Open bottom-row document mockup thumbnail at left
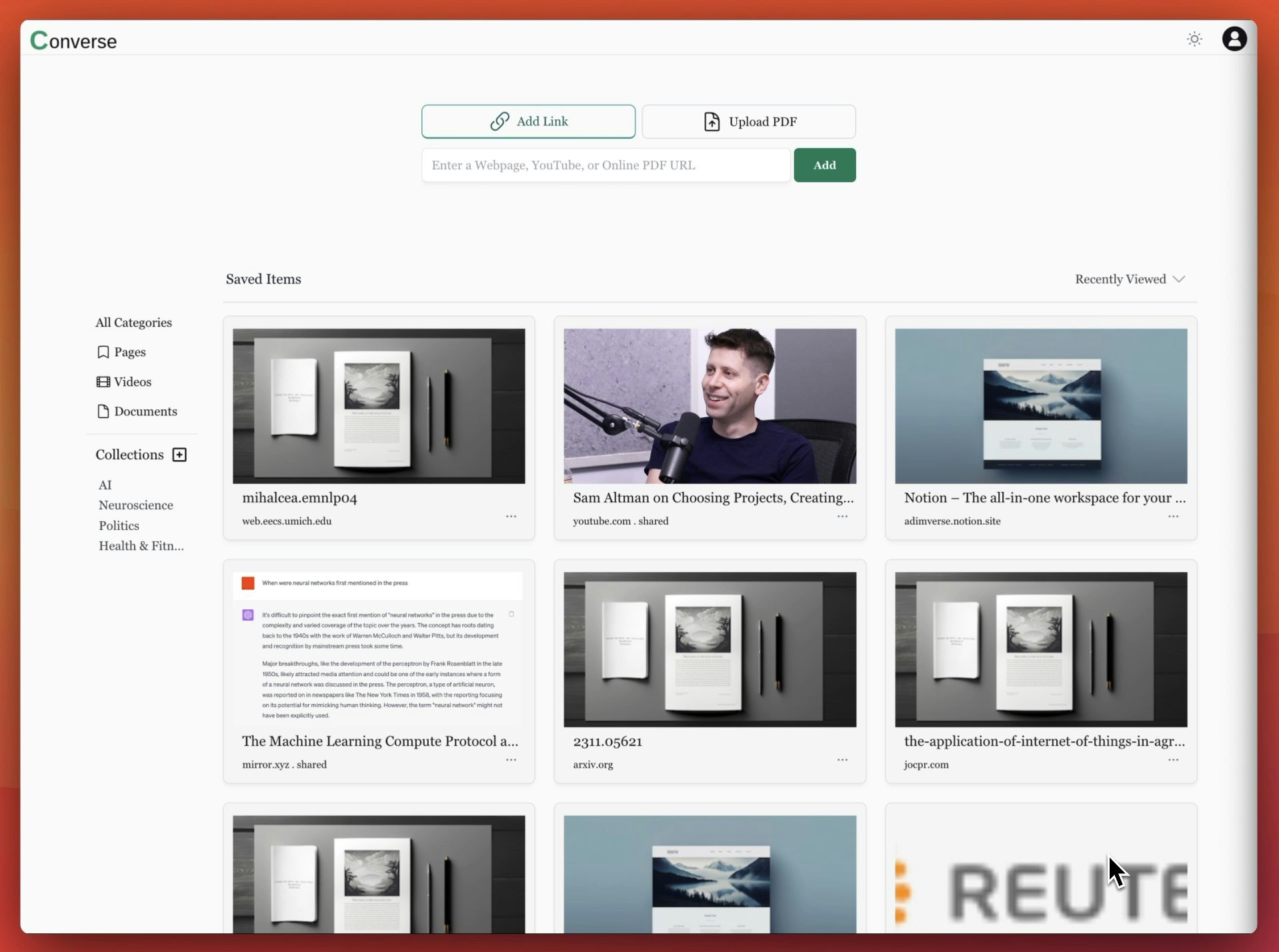 (379, 874)
